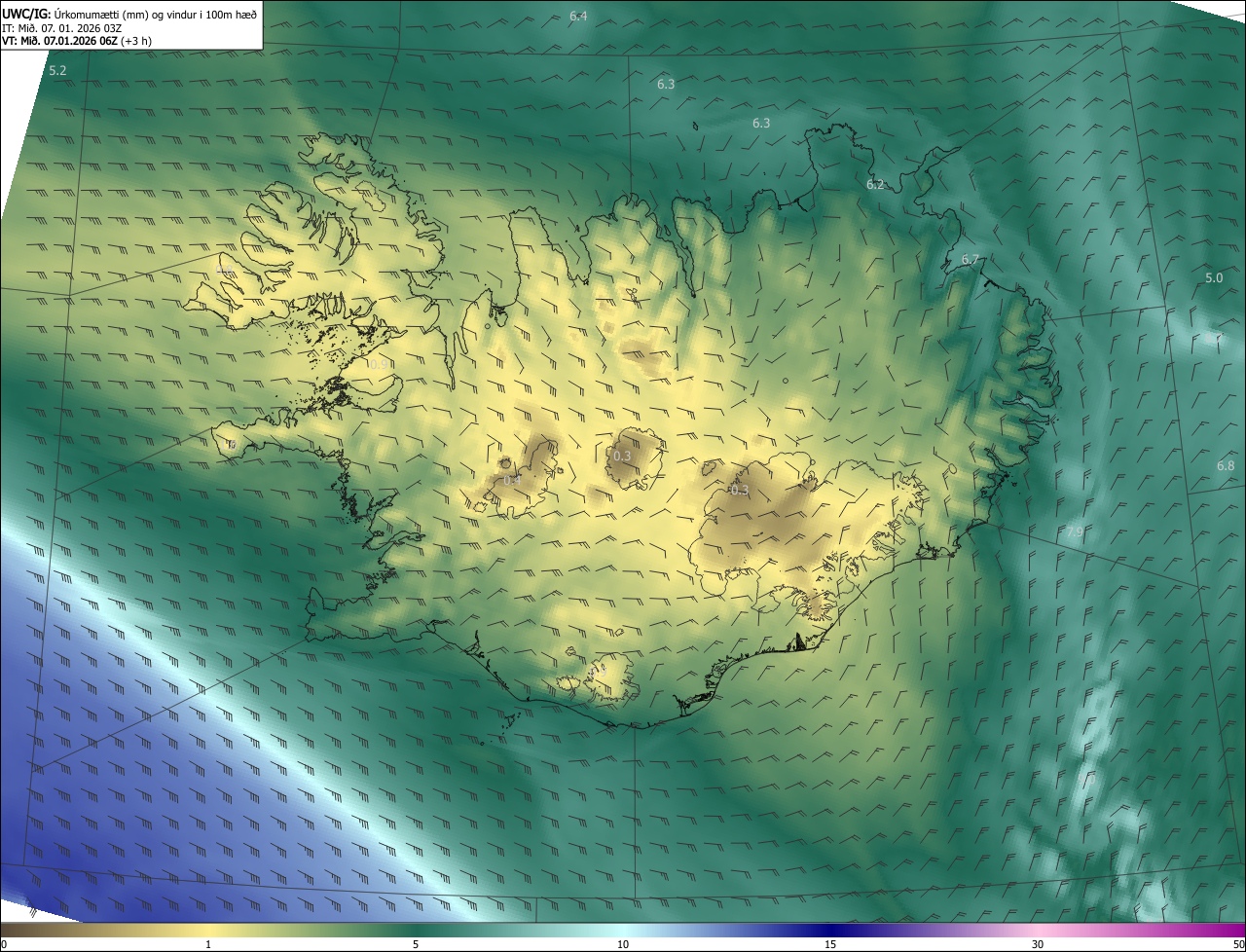Click the 0.3 value inside Hofsjökull glacier outline
Viewport: 1246px width, 952px height.
[x=622, y=456]
